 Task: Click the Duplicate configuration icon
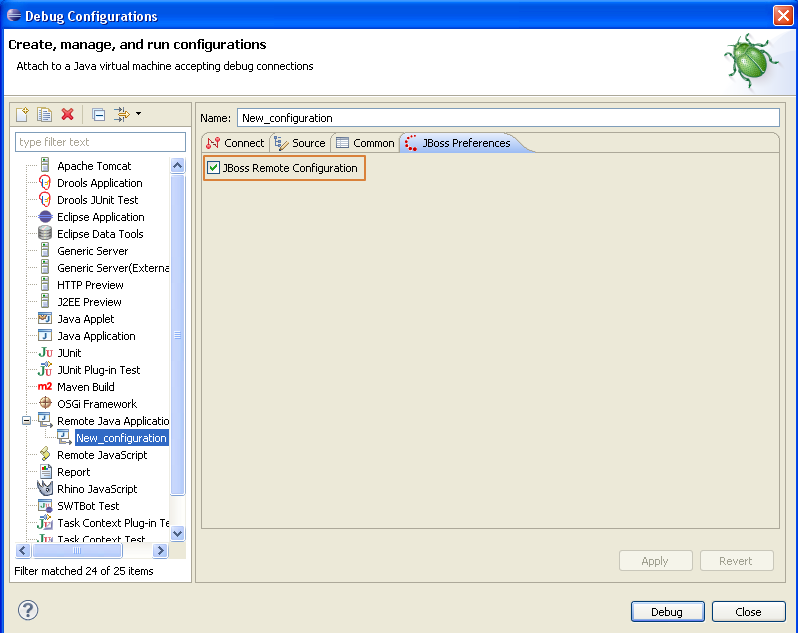click(45, 115)
